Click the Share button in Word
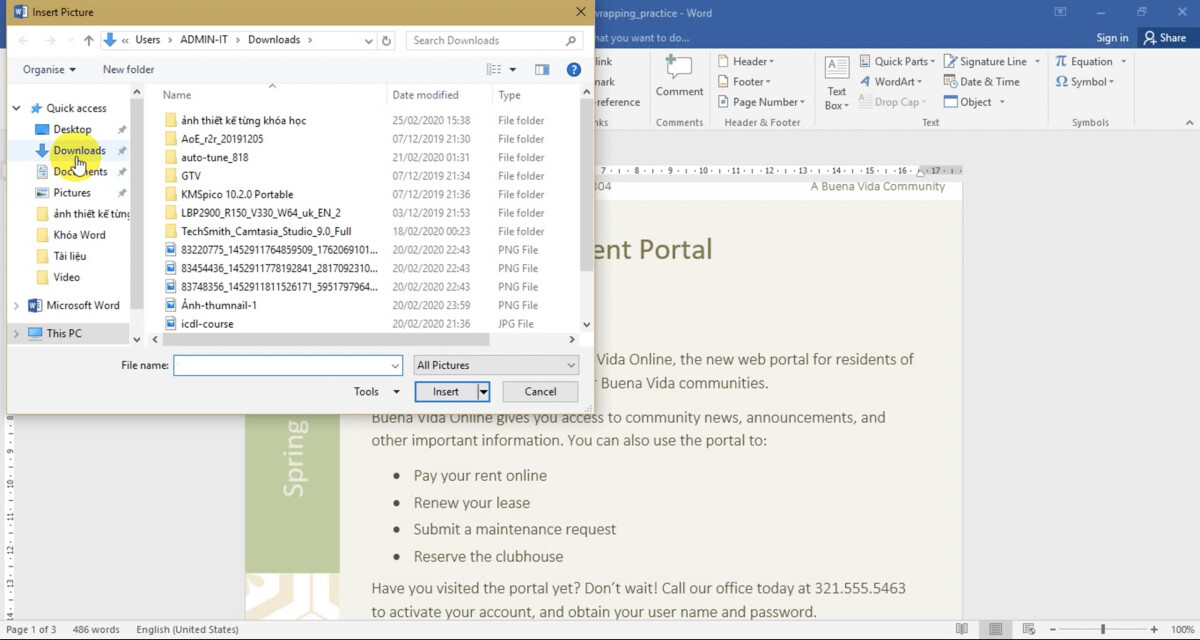1200x640 pixels. (1165, 38)
